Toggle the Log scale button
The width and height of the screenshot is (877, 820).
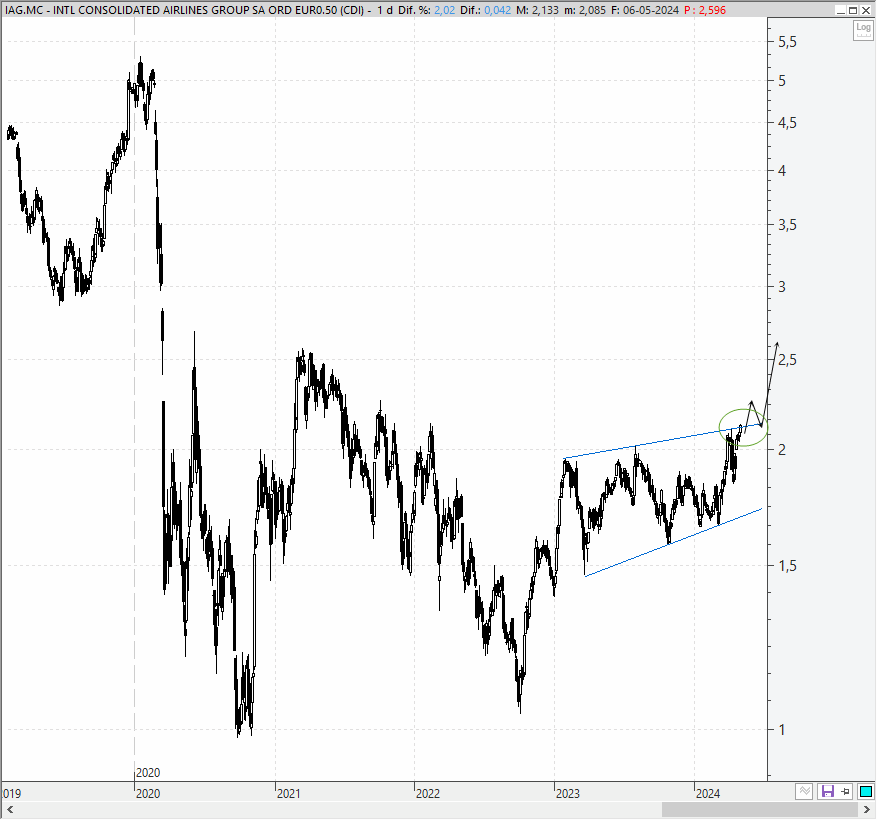(862, 30)
